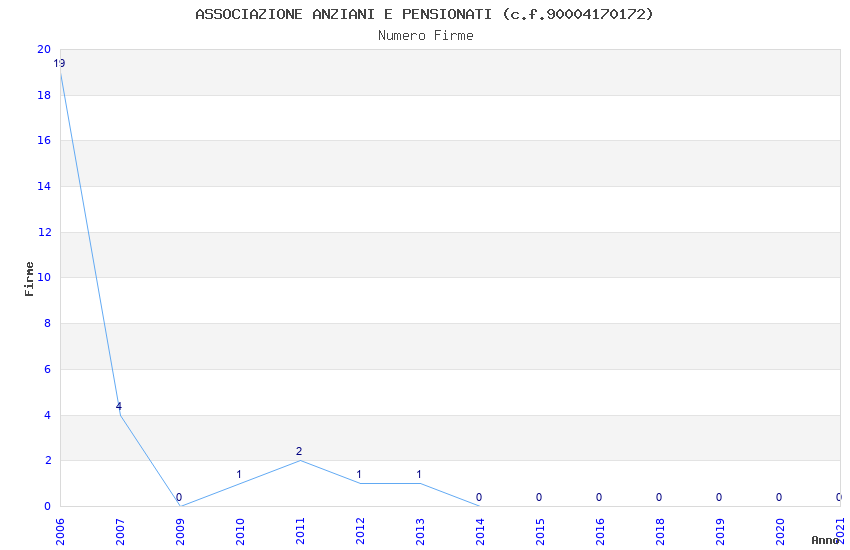Click the y-axis tick label 6
Viewport: 850px width, 550px height.
tap(48, 369)
